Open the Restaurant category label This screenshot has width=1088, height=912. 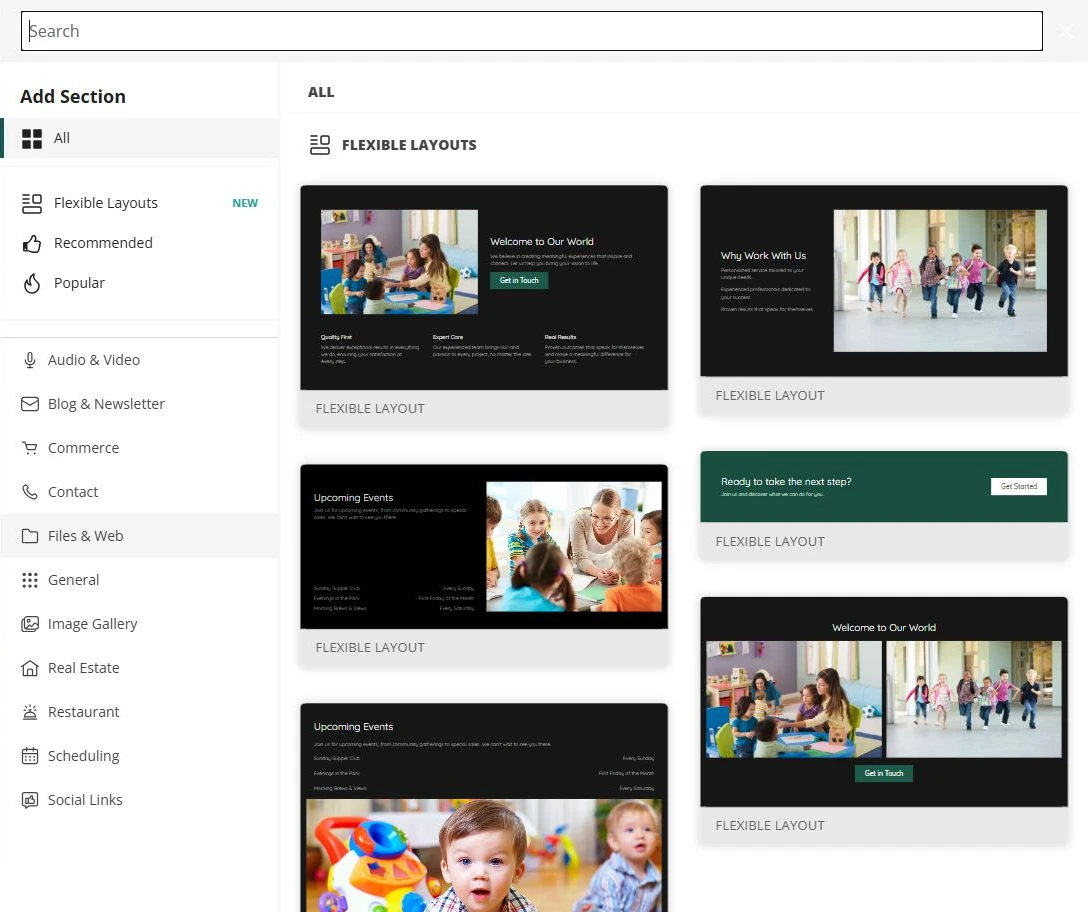click(83, 712)
